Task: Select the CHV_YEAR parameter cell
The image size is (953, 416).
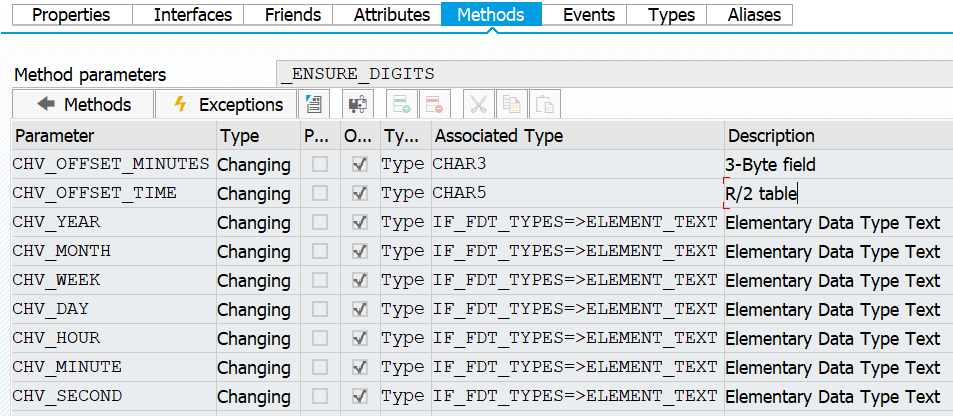Action: pyautogui.click(x=113, y=223)
